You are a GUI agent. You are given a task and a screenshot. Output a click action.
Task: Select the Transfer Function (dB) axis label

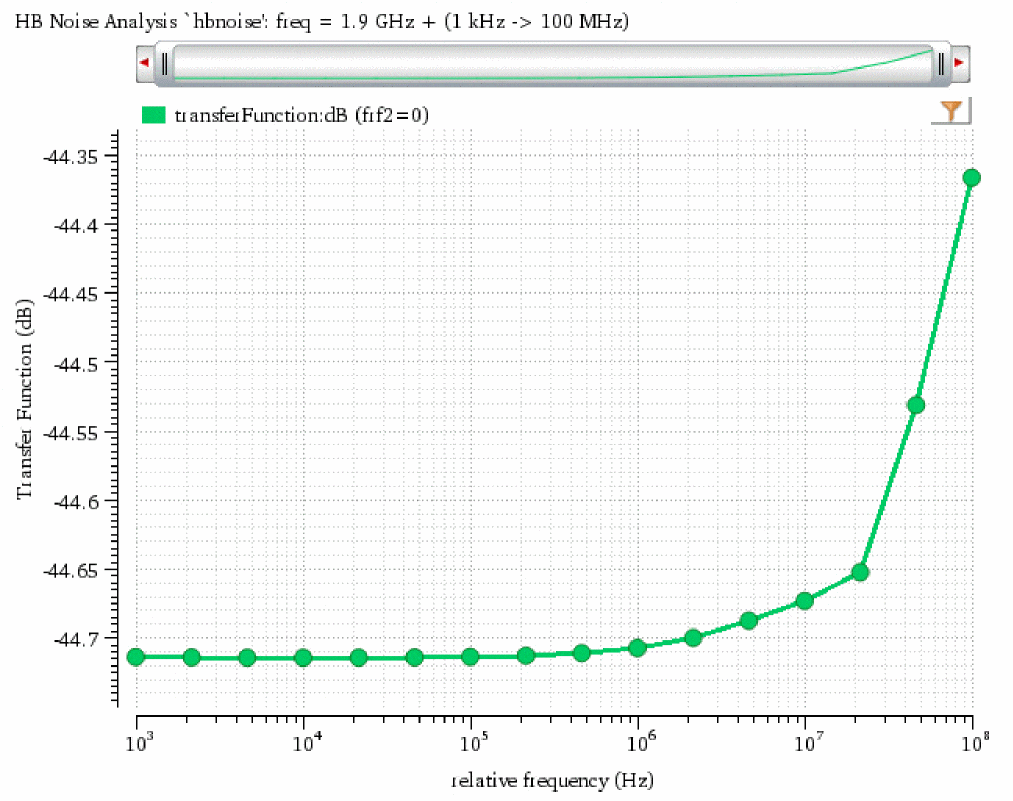(x=25, y=399)
